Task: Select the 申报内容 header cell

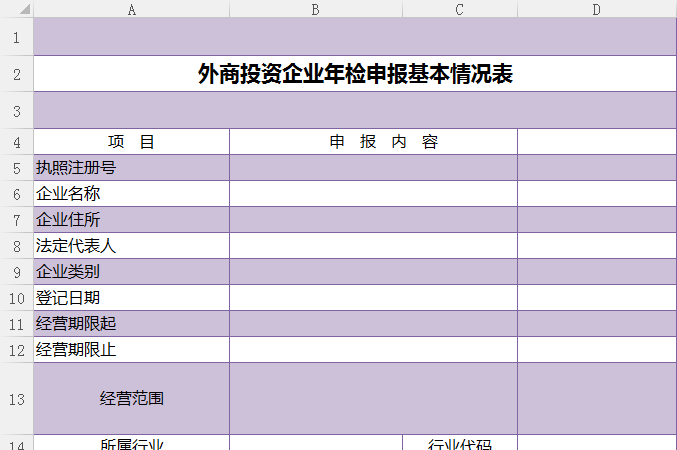Action: (373, 142)
